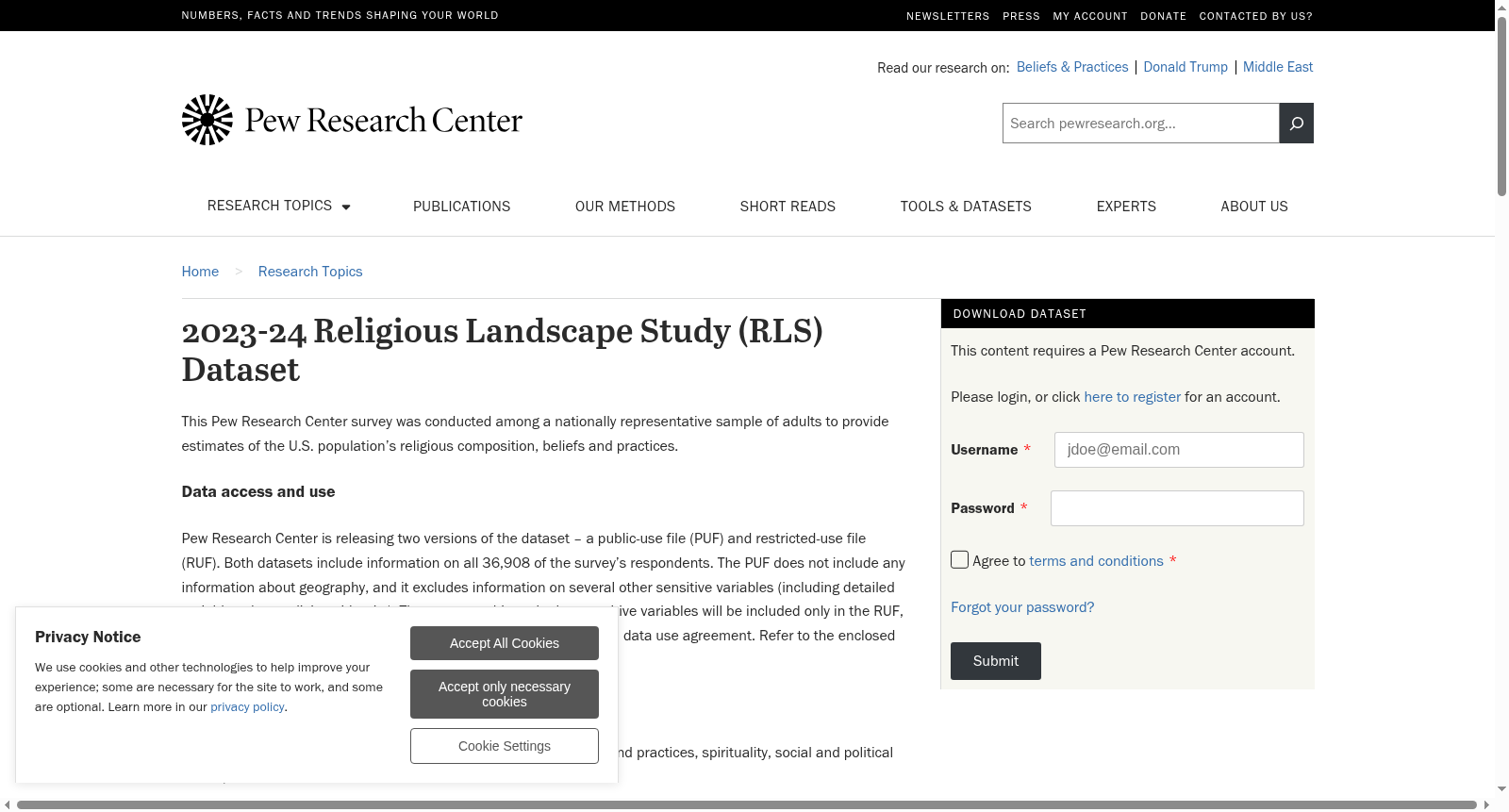This screenshot has height=812, width=1509.
Task: Click the Donate link
Action: tap(1164, 16)
